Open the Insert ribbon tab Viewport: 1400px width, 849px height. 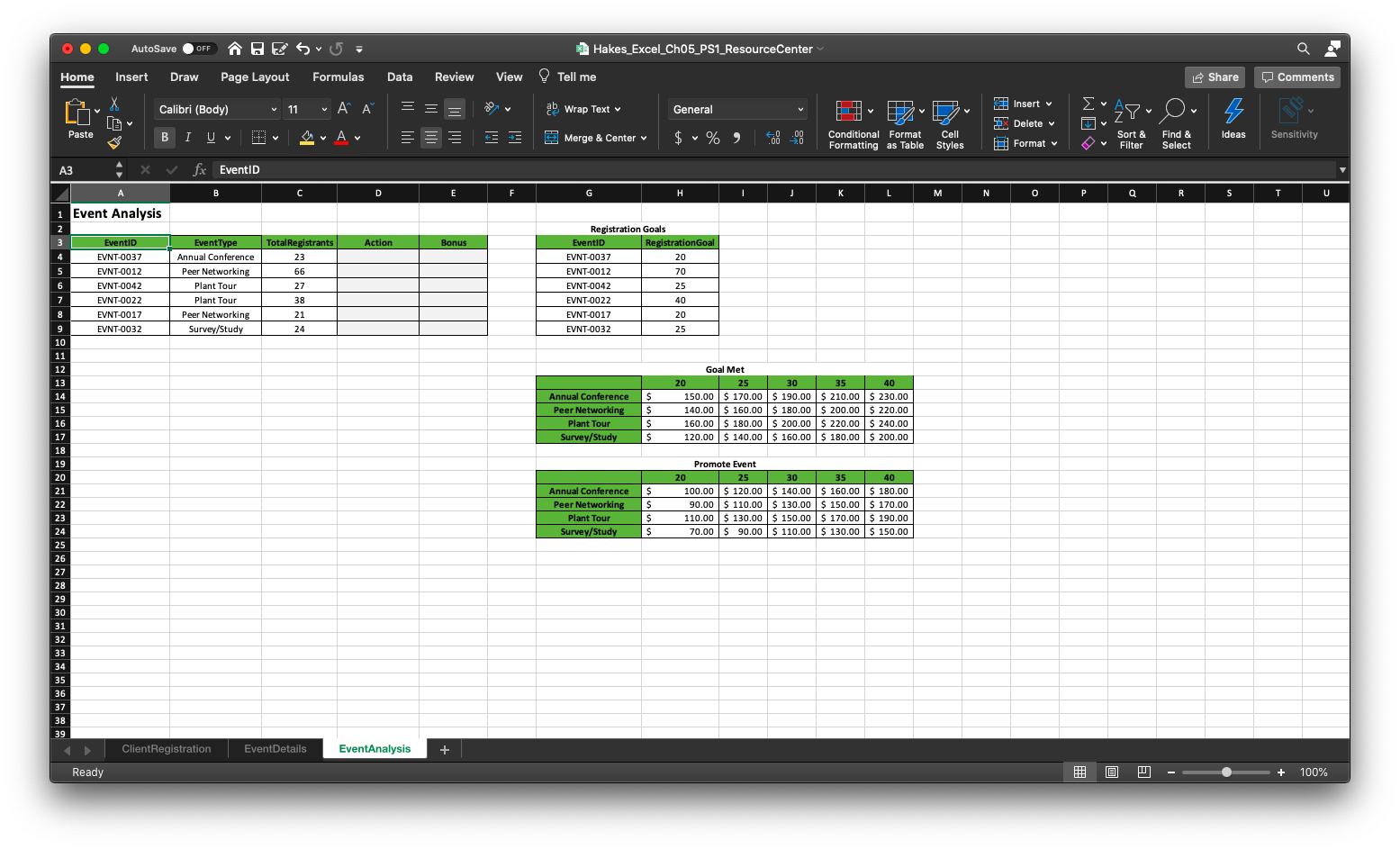pos(131,77)
